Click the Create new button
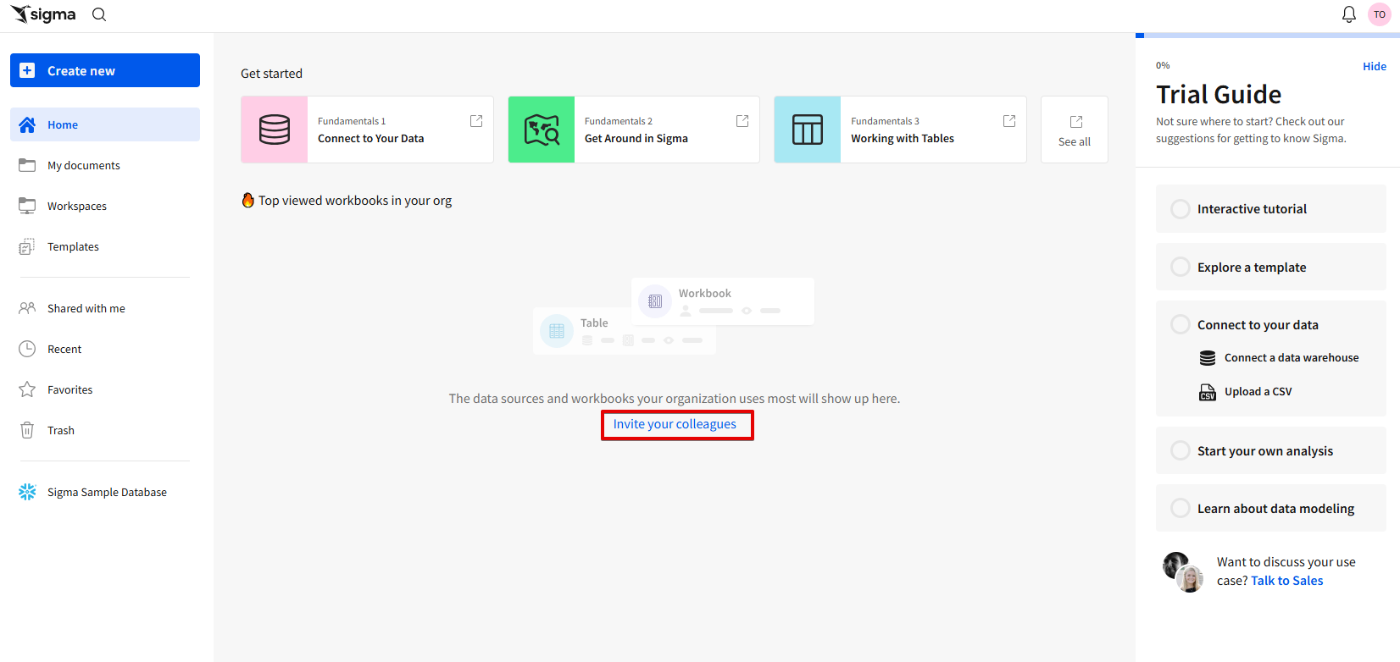The image size is (1400, 662). pyautogui.click(x=105, y=70)
